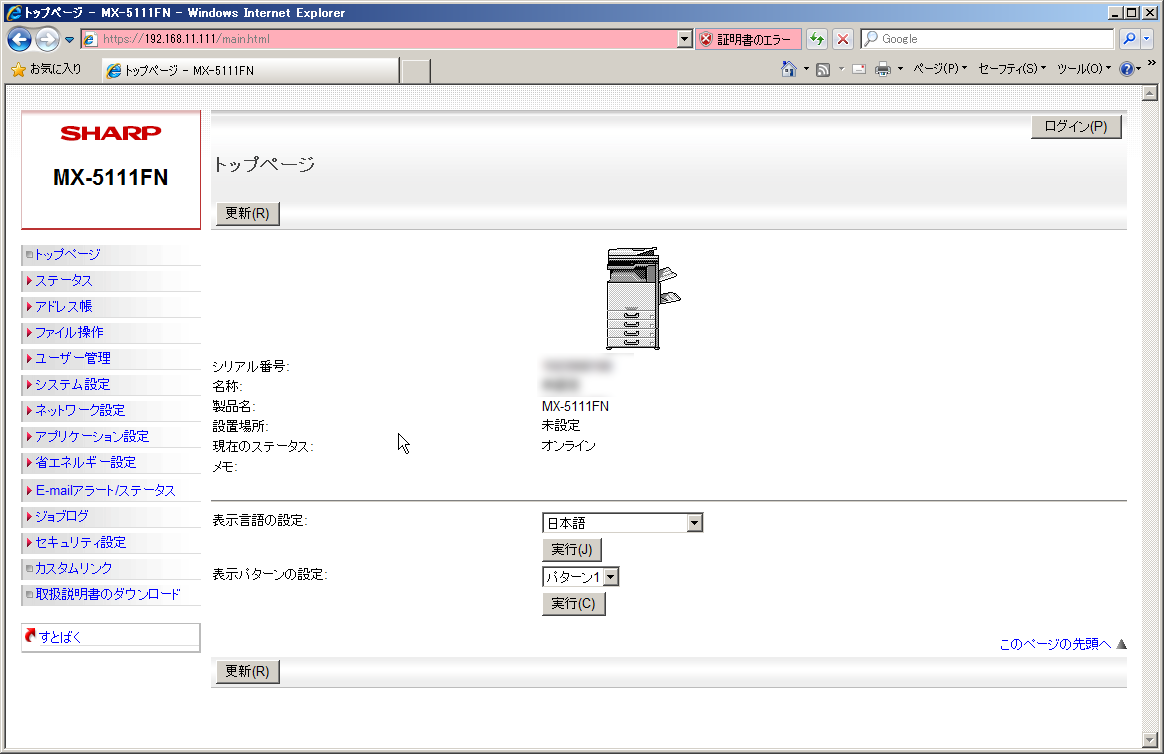Expand the address bar URL dropdown
The width and height of the screenshot is (1164, 754).
point(684,39)
